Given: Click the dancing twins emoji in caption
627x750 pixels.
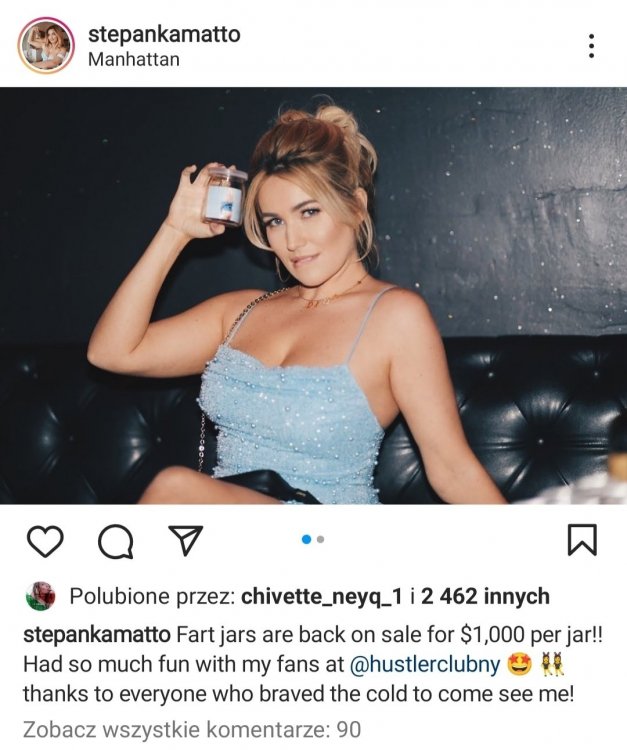Looking at the screenshot, I should (x=552, y=665).
